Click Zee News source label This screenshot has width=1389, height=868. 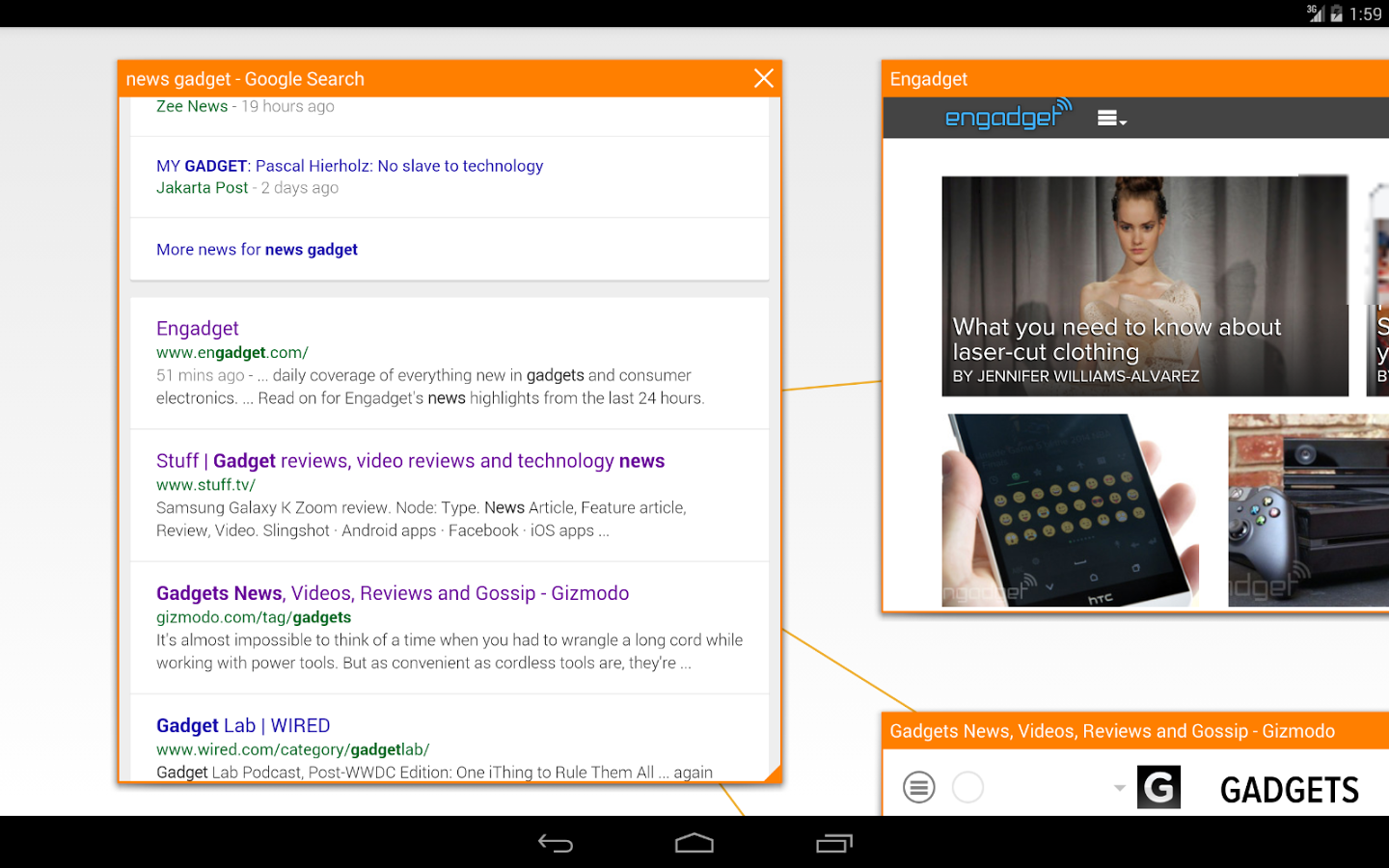click(x=192, y=106)
